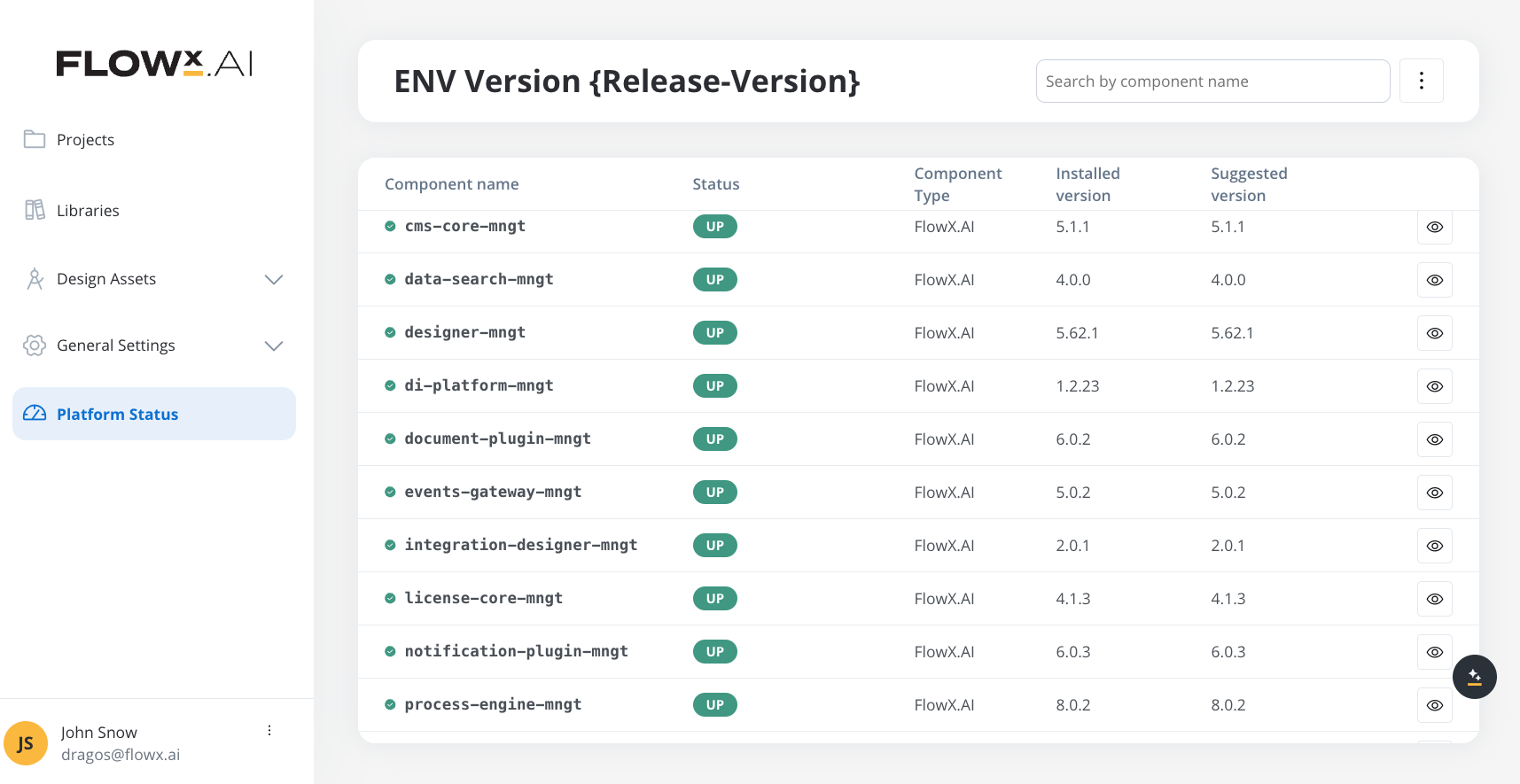
Task: Click the green status dot for designer-mngt
Action: [x=390, y=333]
